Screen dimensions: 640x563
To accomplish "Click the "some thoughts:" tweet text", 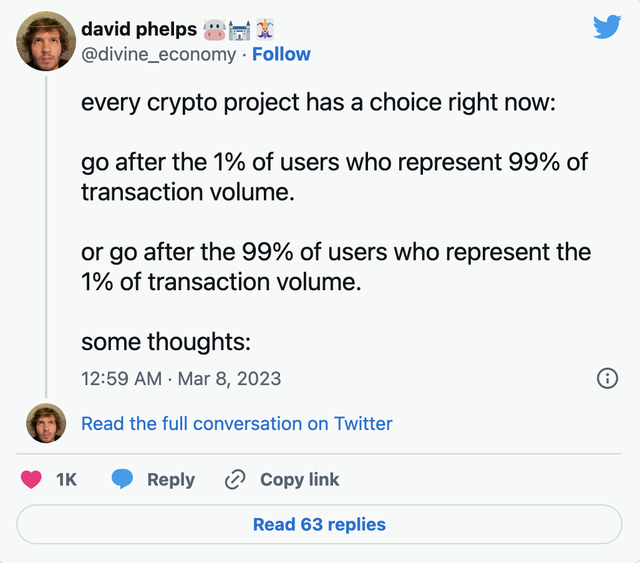I will [x=165, y=342].
